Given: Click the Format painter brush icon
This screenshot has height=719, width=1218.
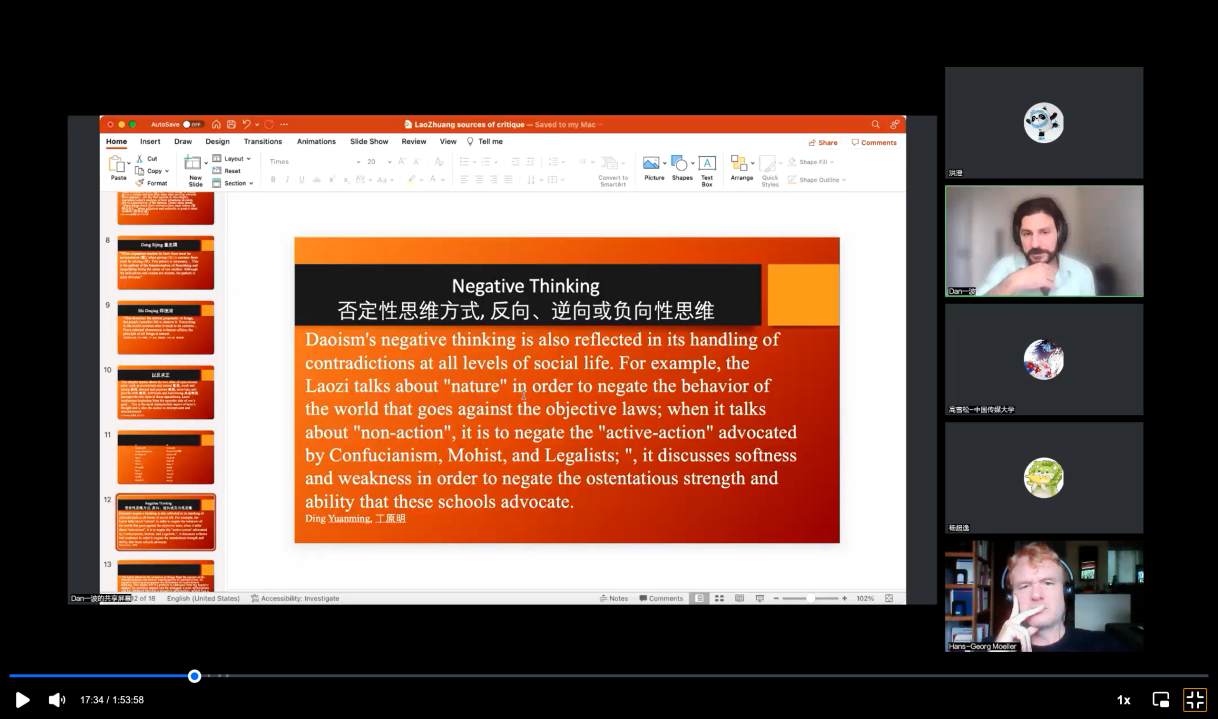Looking at the screenshot, I should 140,183.
